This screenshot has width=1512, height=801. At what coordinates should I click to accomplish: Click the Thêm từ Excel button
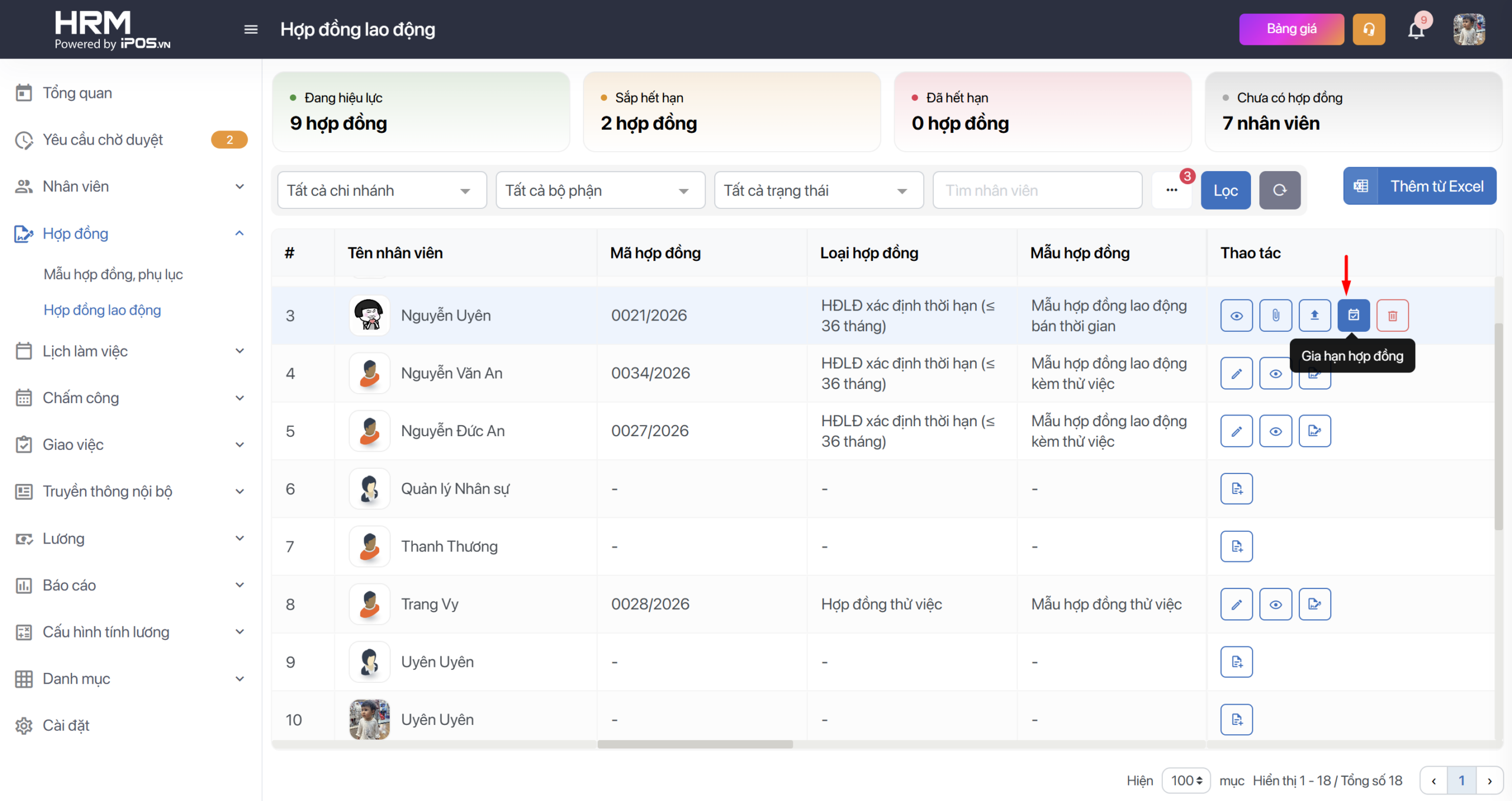tap(1419, 187)
